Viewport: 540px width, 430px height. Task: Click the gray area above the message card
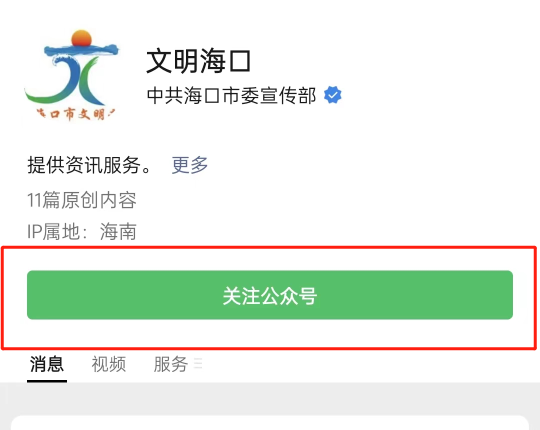tap(270, 399)
